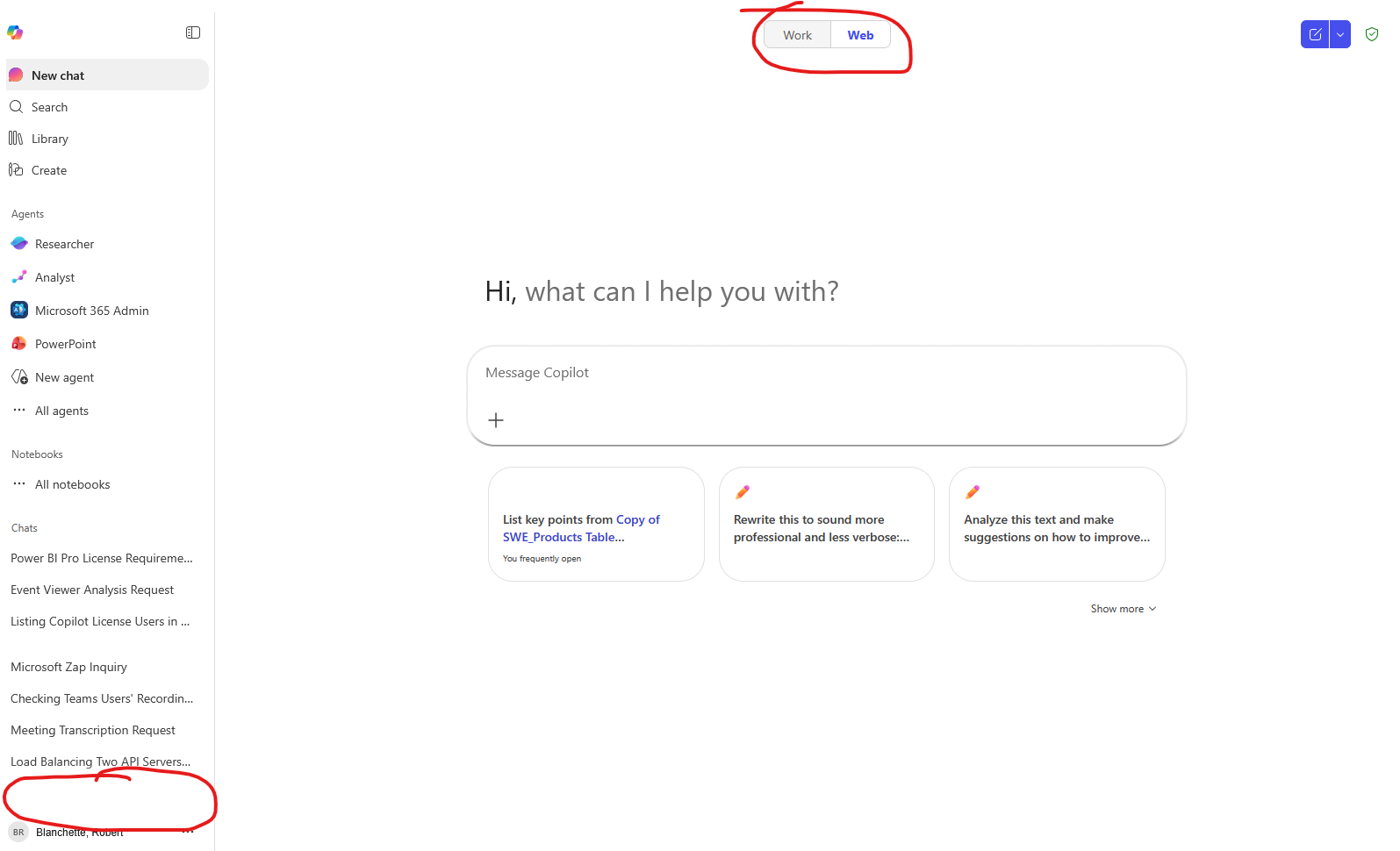Open Power BI Pro License chat

pyautogui.click(x=101, y=558)
